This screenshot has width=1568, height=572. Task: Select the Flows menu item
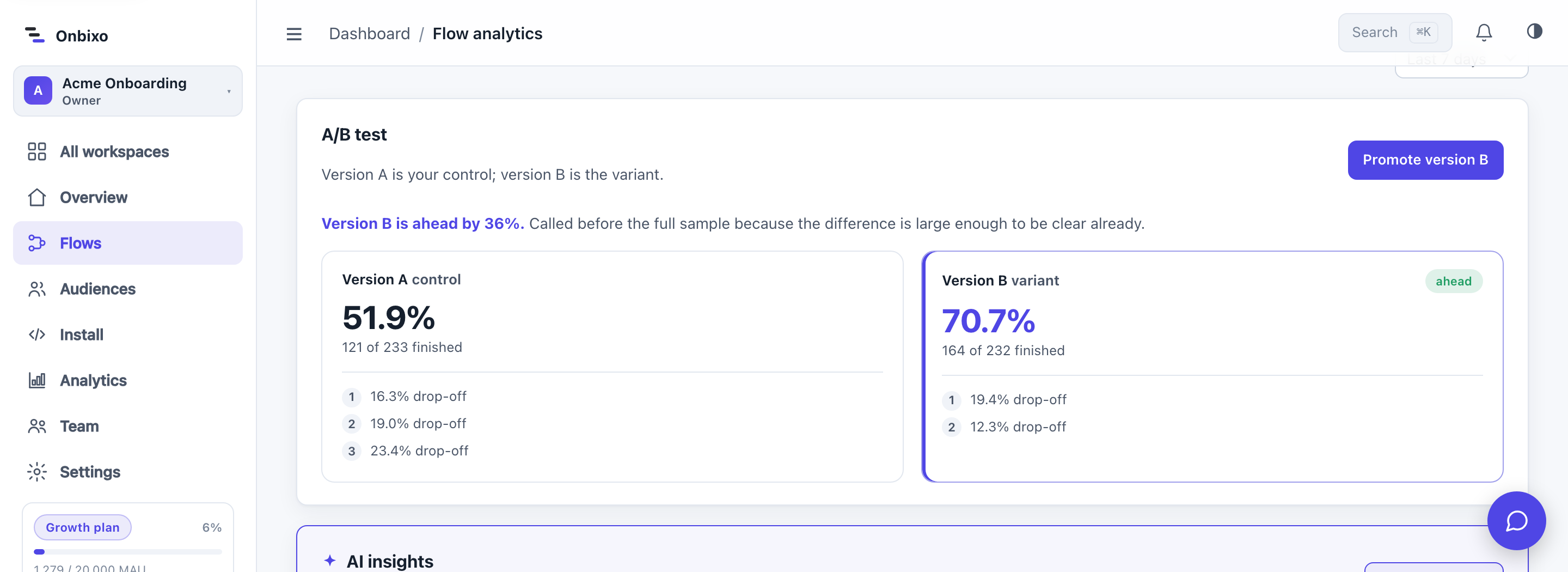point(128,243)
